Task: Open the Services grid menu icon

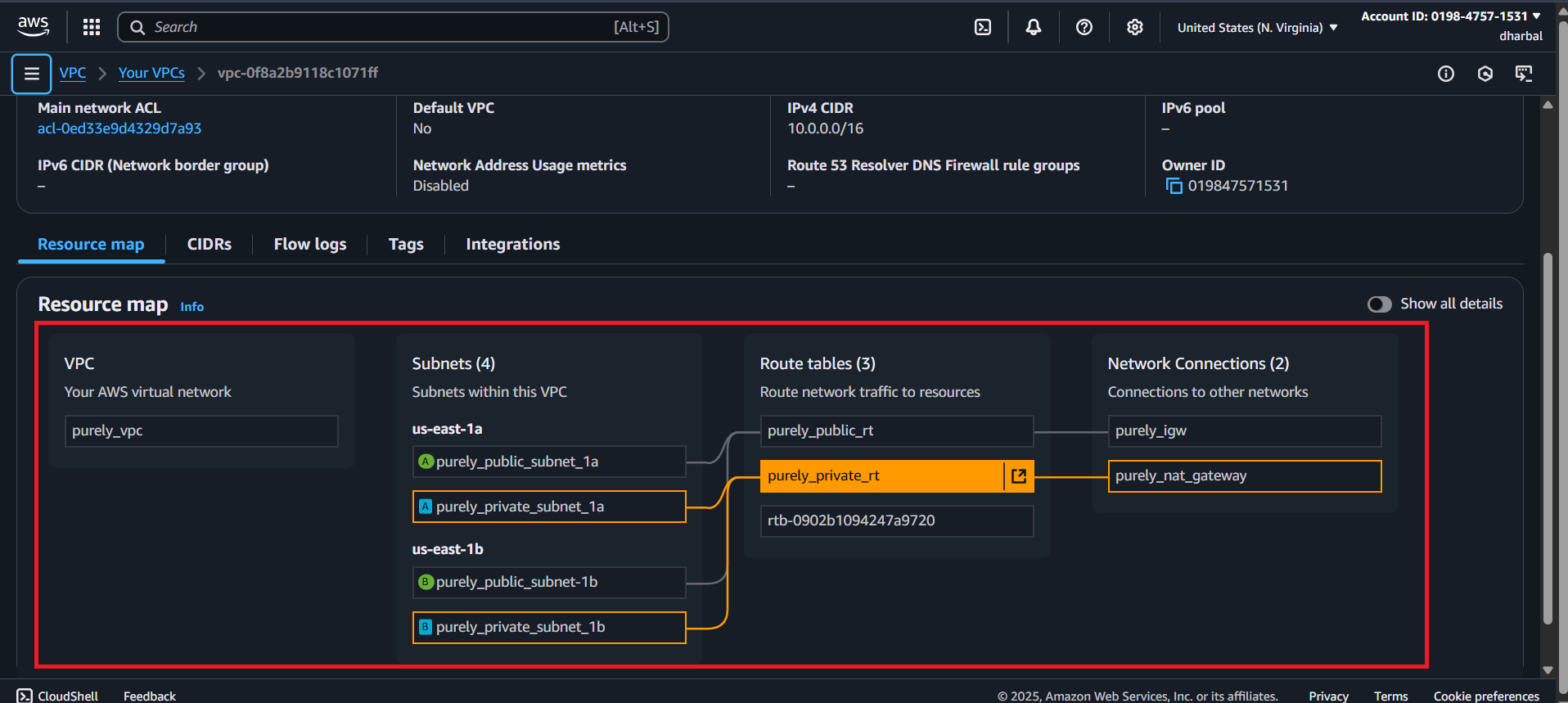Action: pyautogui.click(x=92, y=27)
